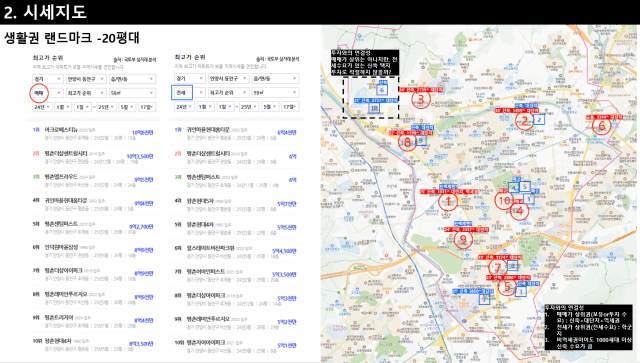
Task: Open the red-circled 매매 deal type dropdown
Action: click(47, 93)
